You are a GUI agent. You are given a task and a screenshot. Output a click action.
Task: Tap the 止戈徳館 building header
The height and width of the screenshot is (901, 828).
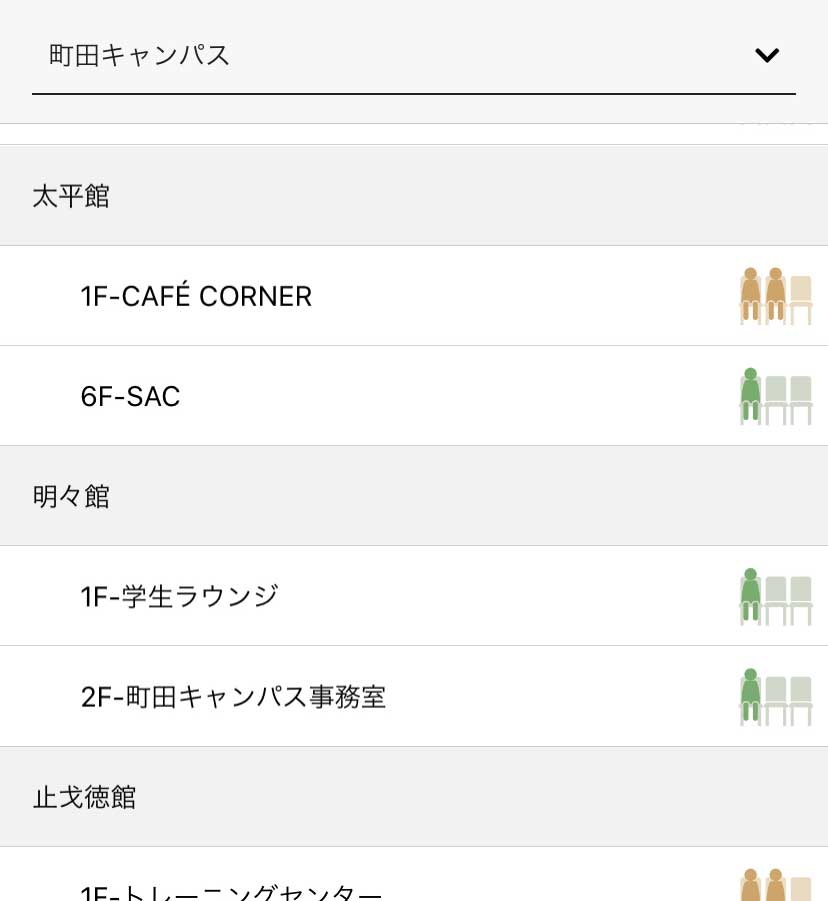click(414, 797)
